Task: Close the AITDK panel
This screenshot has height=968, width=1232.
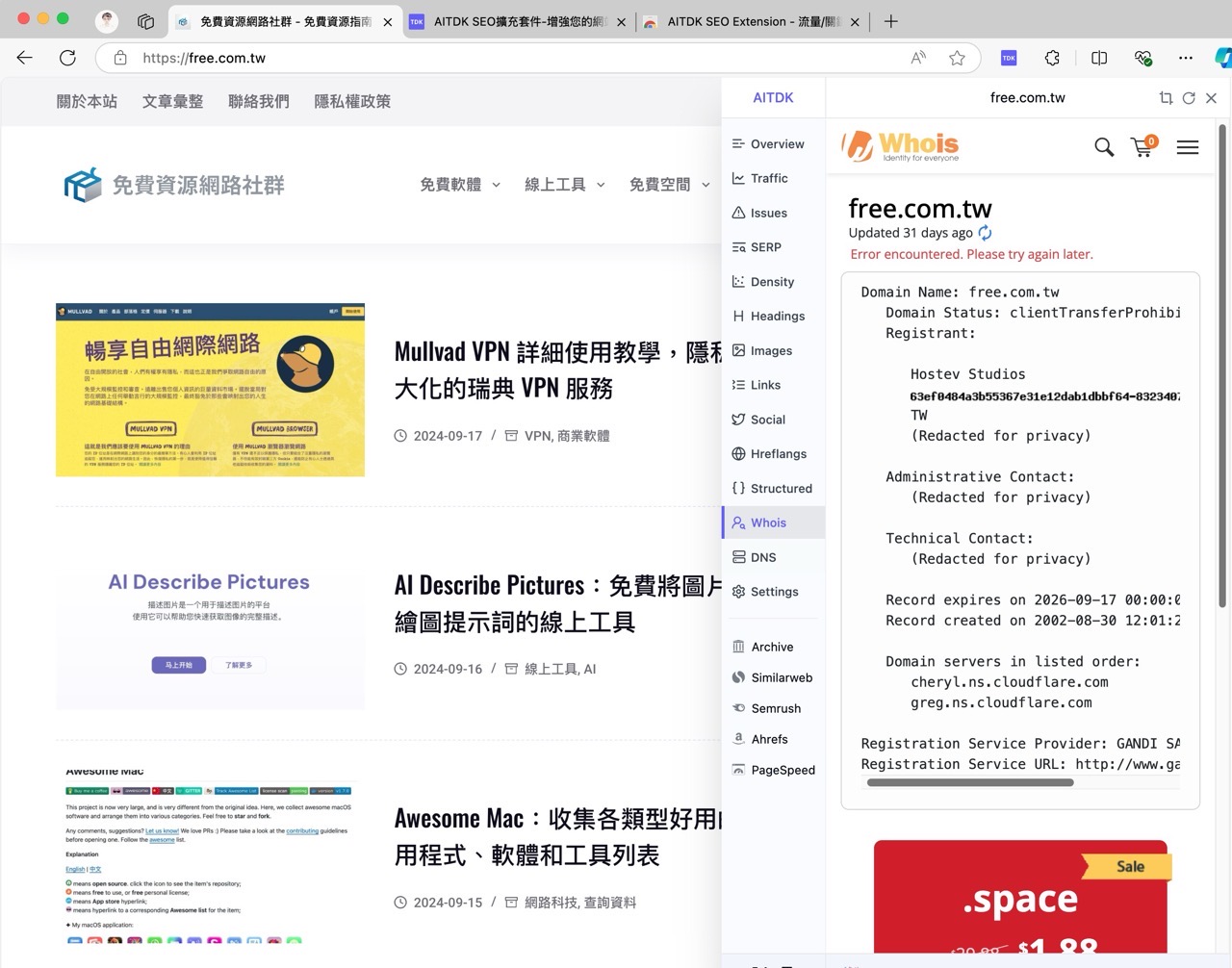Action: [1211, 98]
